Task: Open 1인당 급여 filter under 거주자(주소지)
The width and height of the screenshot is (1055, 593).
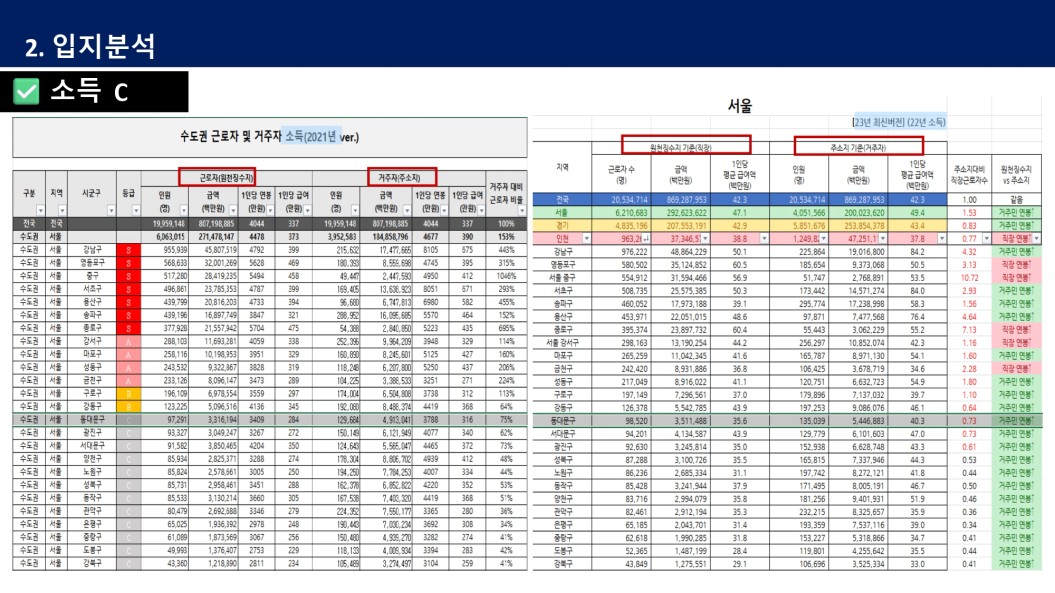Action: point(481,211)
